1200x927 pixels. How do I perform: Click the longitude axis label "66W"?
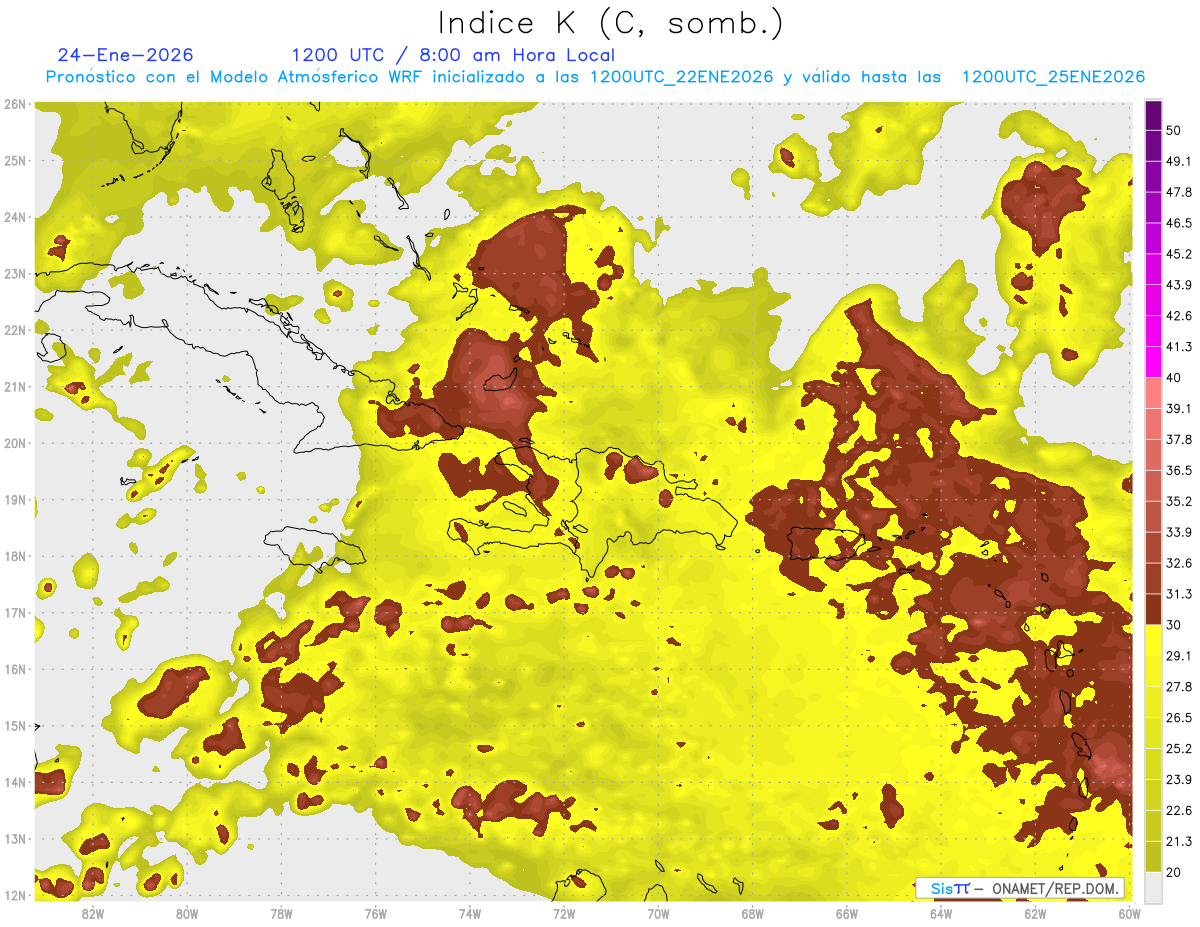coord(846,914)
